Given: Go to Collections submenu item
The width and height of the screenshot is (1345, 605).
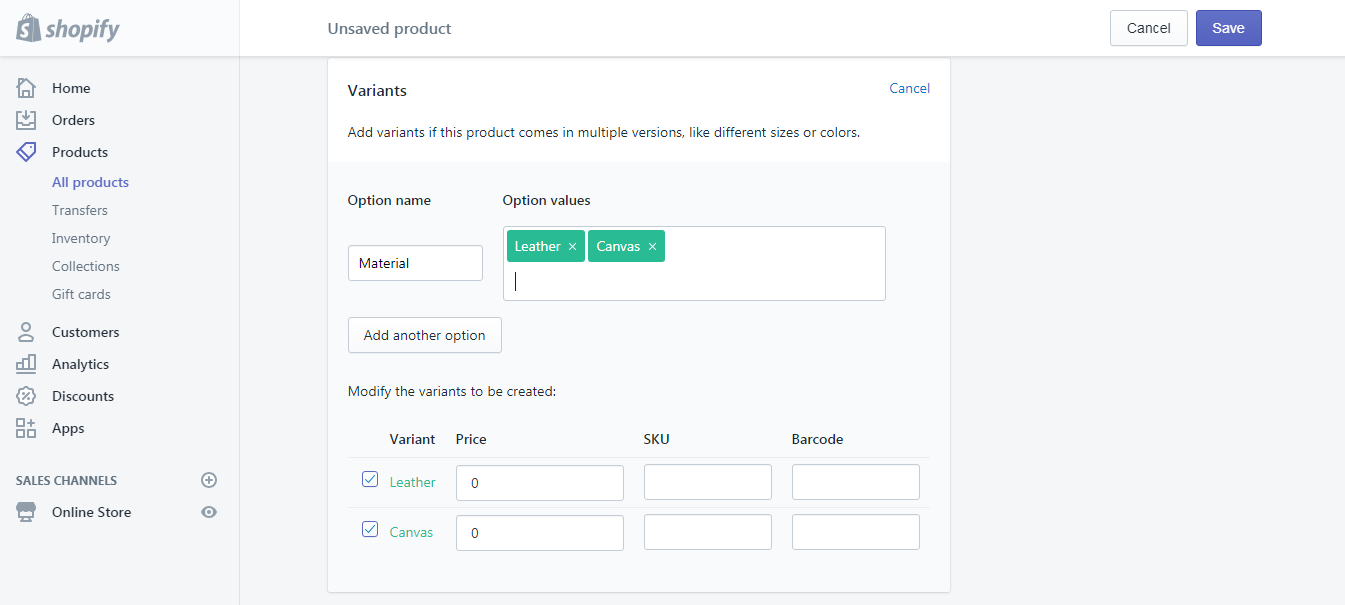Looking at the screenshot, I should point(86,266).
